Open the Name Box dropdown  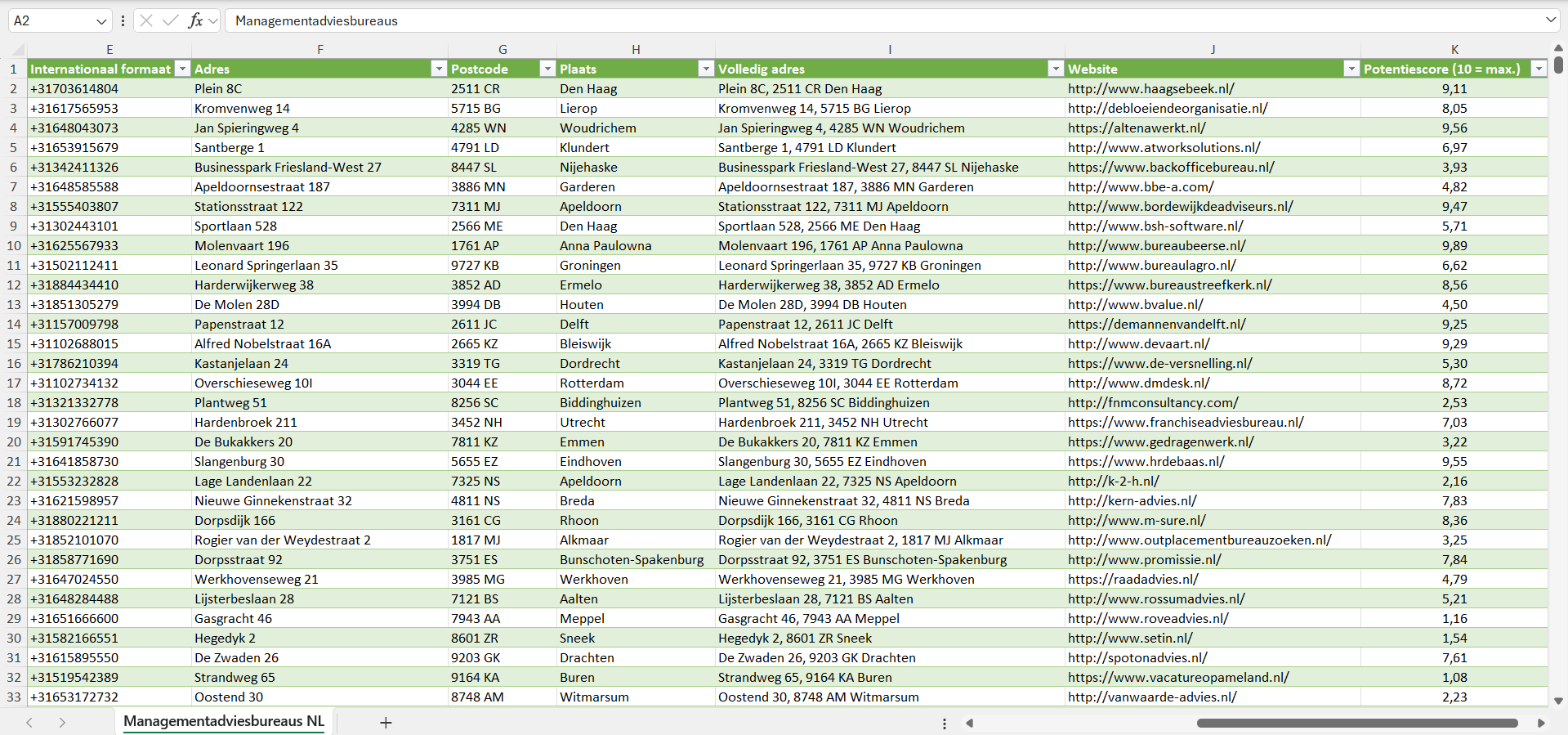(101, 21)
